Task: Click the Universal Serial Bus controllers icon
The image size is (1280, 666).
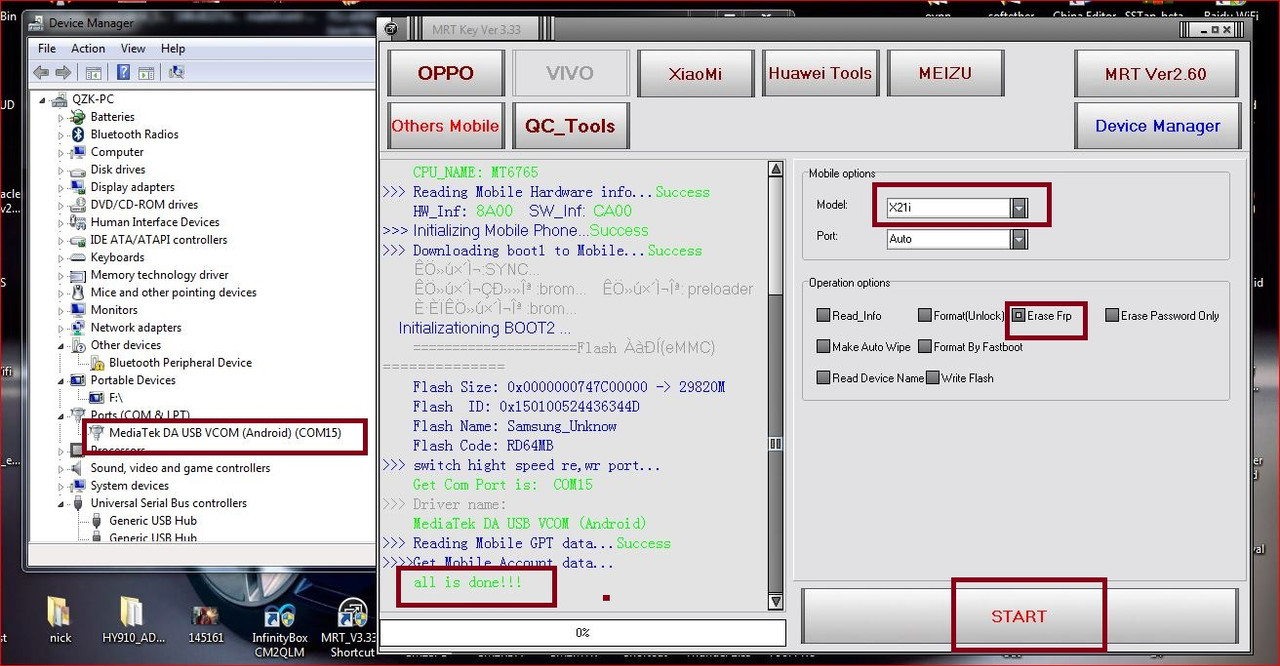Action: 78,503
